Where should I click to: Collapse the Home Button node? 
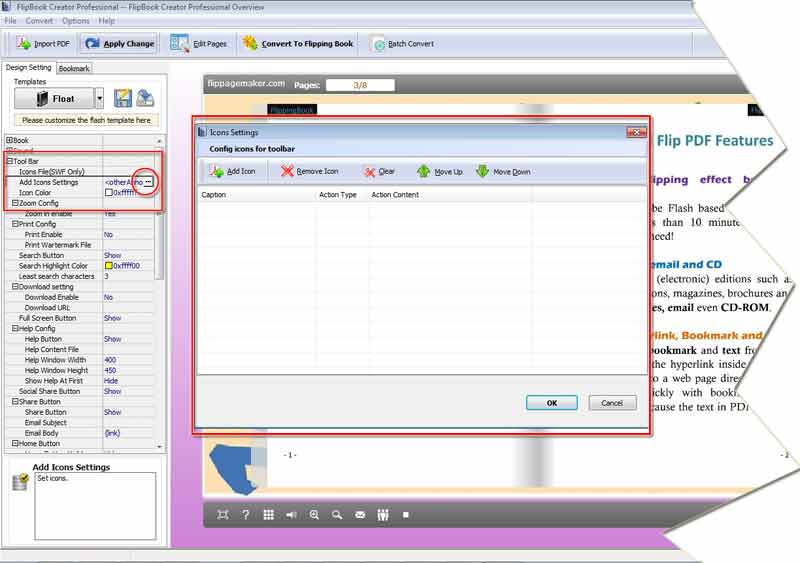point(15,443)
